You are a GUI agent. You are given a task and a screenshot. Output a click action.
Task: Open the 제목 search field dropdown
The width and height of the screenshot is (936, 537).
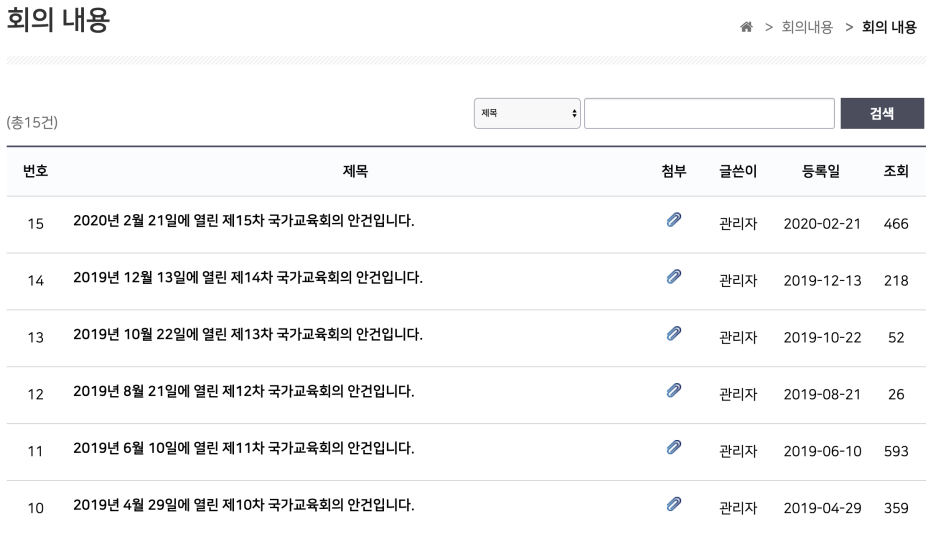click(x=527, y=113)
